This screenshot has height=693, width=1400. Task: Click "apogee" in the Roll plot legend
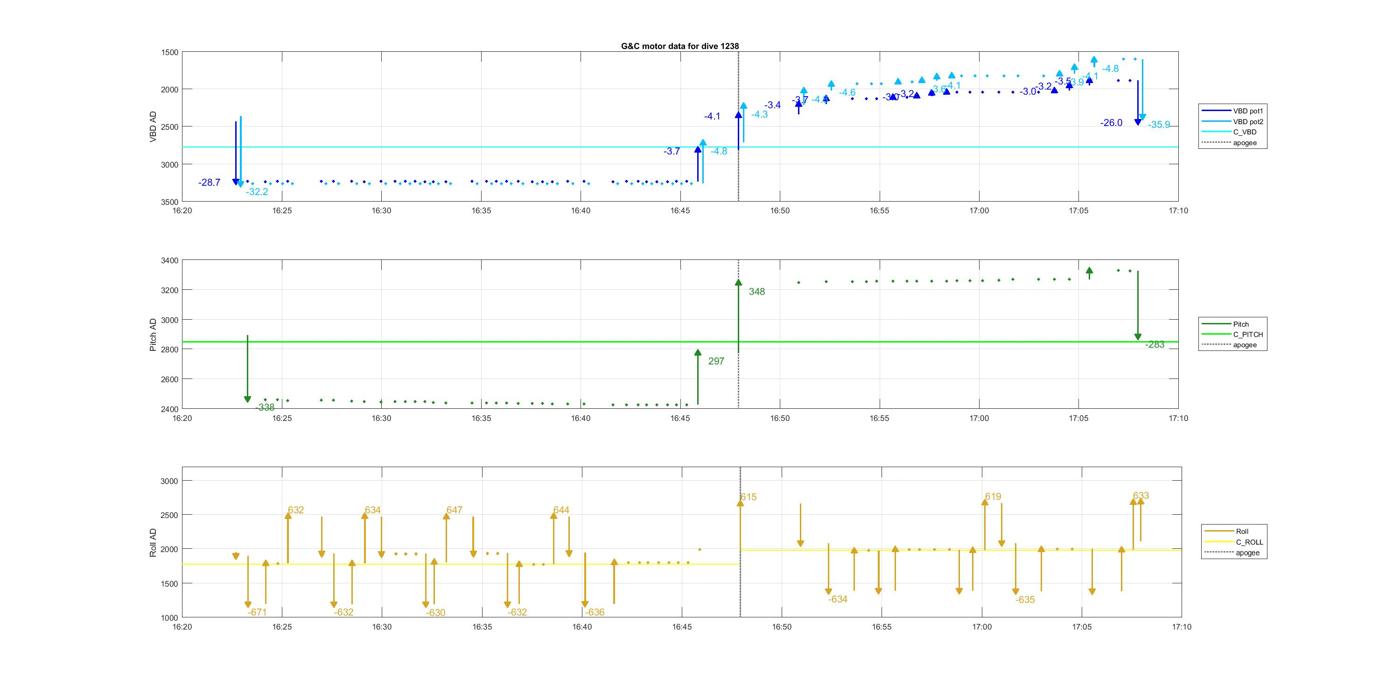coord(1247,552)
